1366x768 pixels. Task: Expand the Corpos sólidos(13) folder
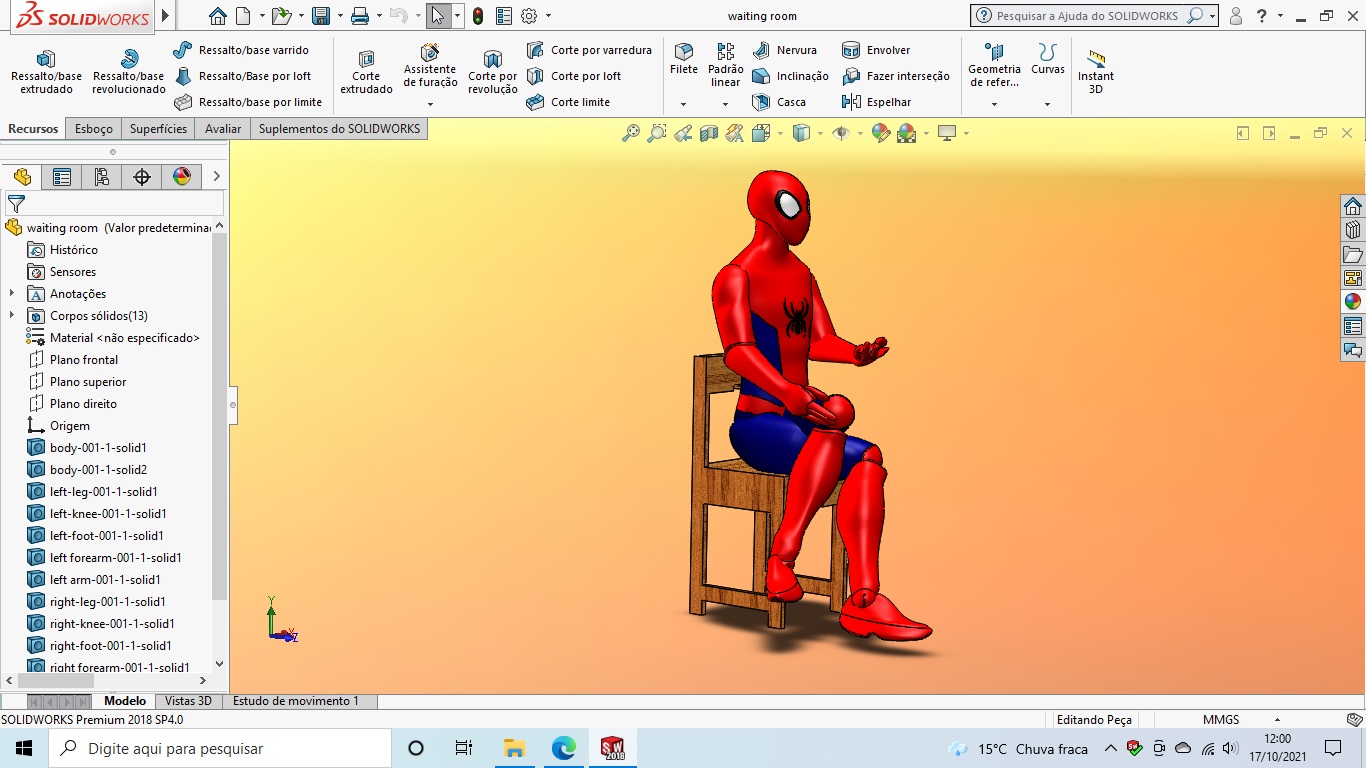(x=12, y=316)
